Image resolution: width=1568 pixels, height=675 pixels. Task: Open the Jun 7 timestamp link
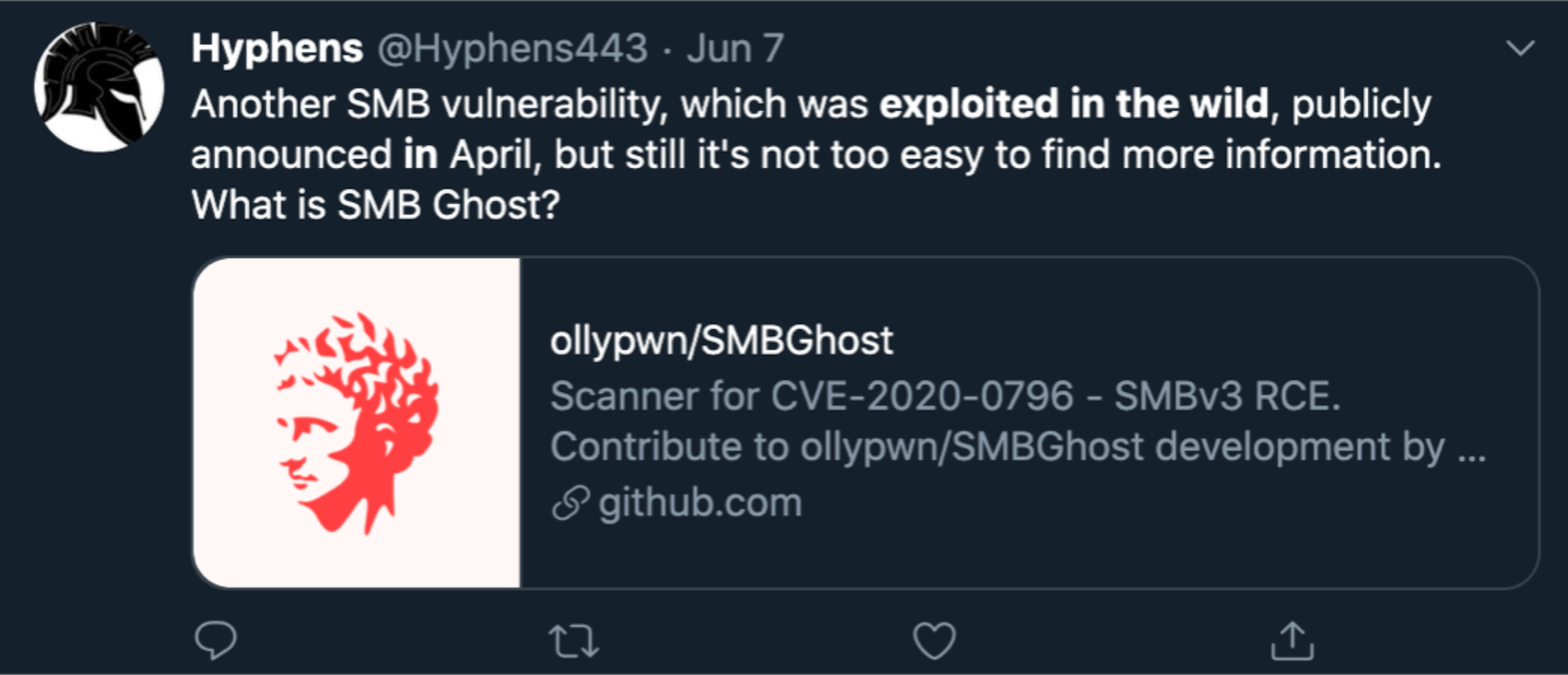[x=735, y=49]
